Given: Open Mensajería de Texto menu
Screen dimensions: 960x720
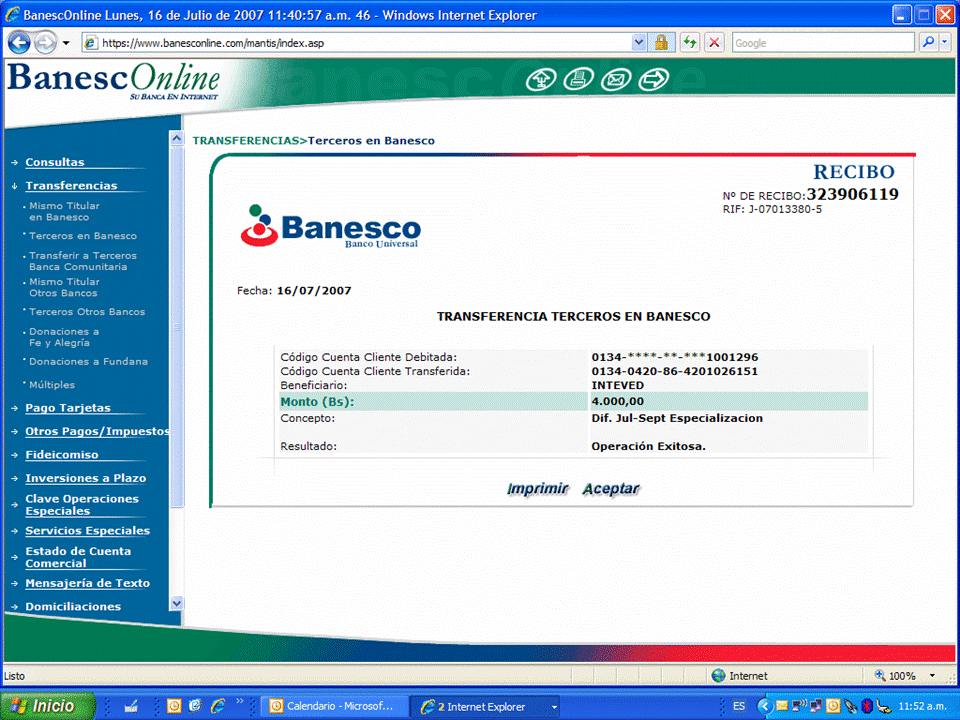Looking at the screenshot, I should [x=88, y=583].
